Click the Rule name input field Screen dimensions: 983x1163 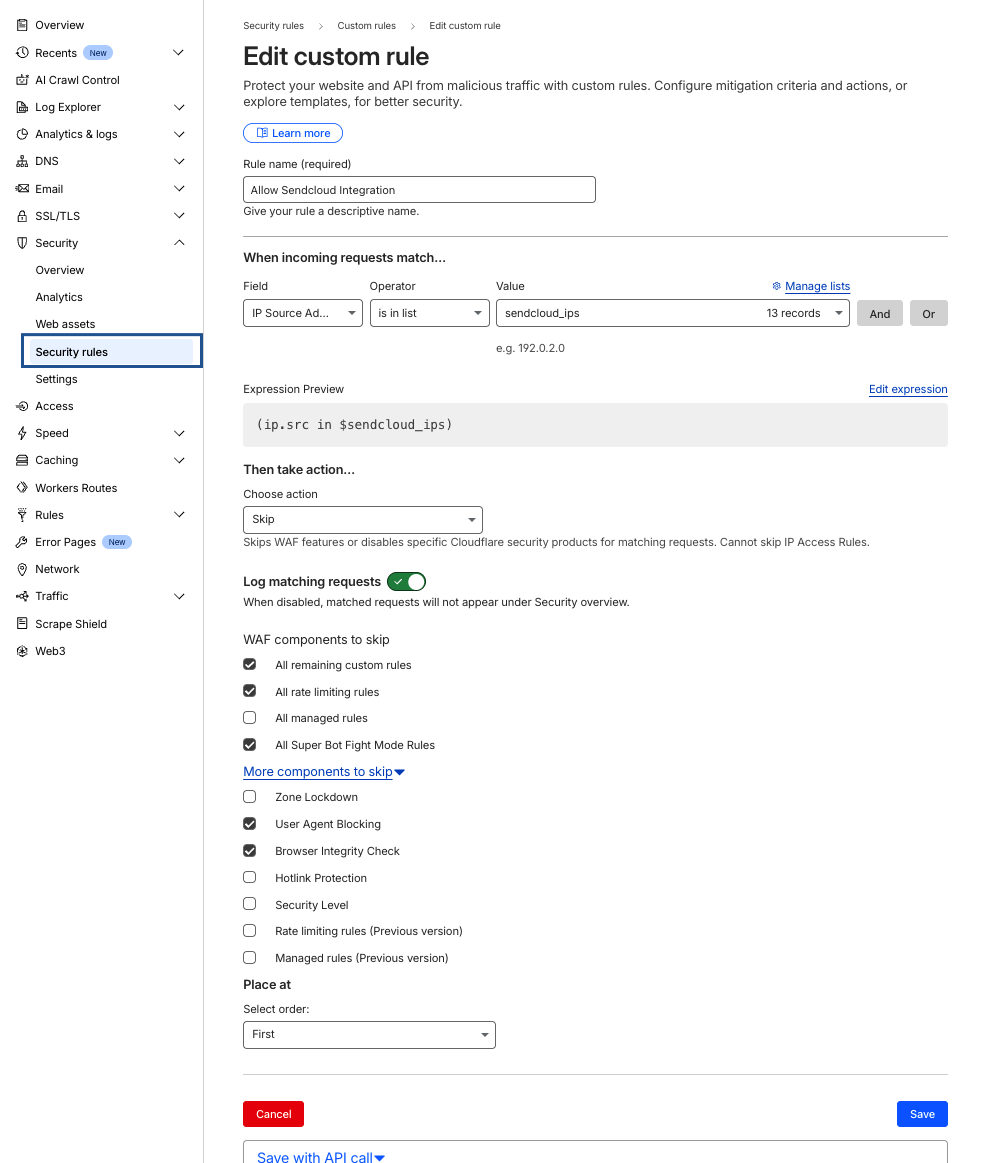pyautogui.click(x=419, y=190)
